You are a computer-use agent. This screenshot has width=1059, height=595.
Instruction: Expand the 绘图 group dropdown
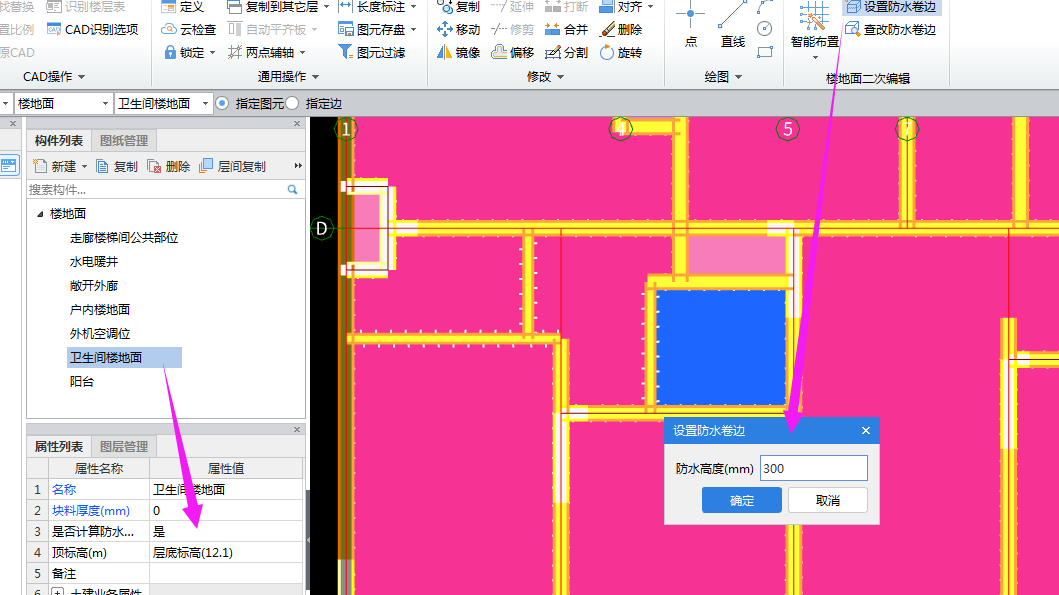[738, 77]
